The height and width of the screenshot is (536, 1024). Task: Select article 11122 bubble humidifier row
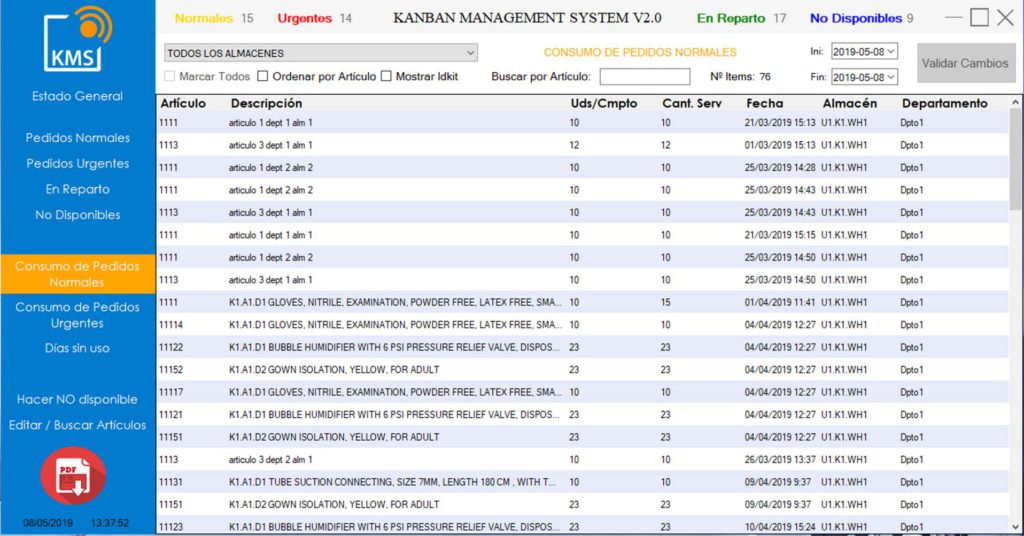point(583,347)
